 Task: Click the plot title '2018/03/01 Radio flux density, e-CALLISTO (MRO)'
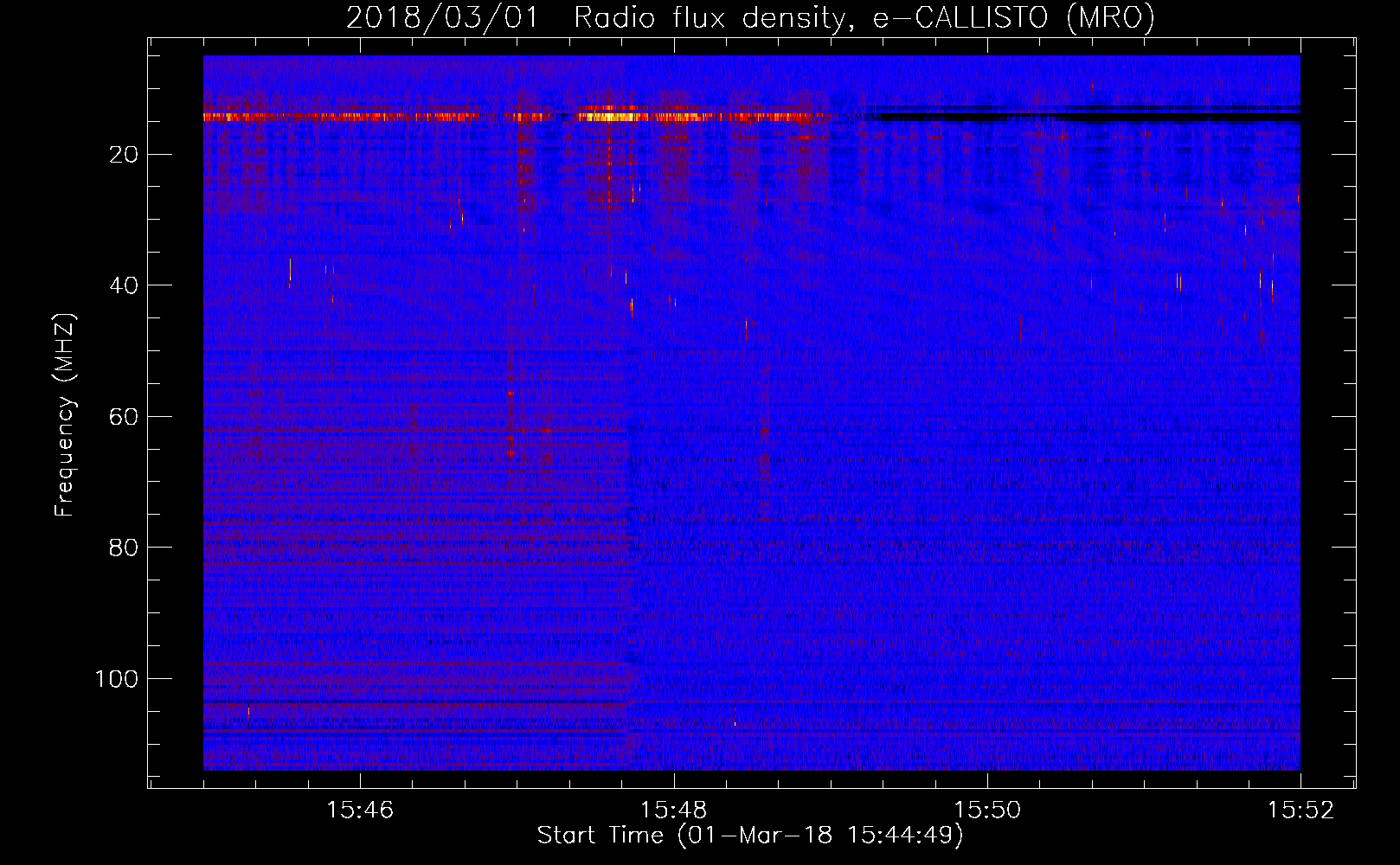coord(750,18)
